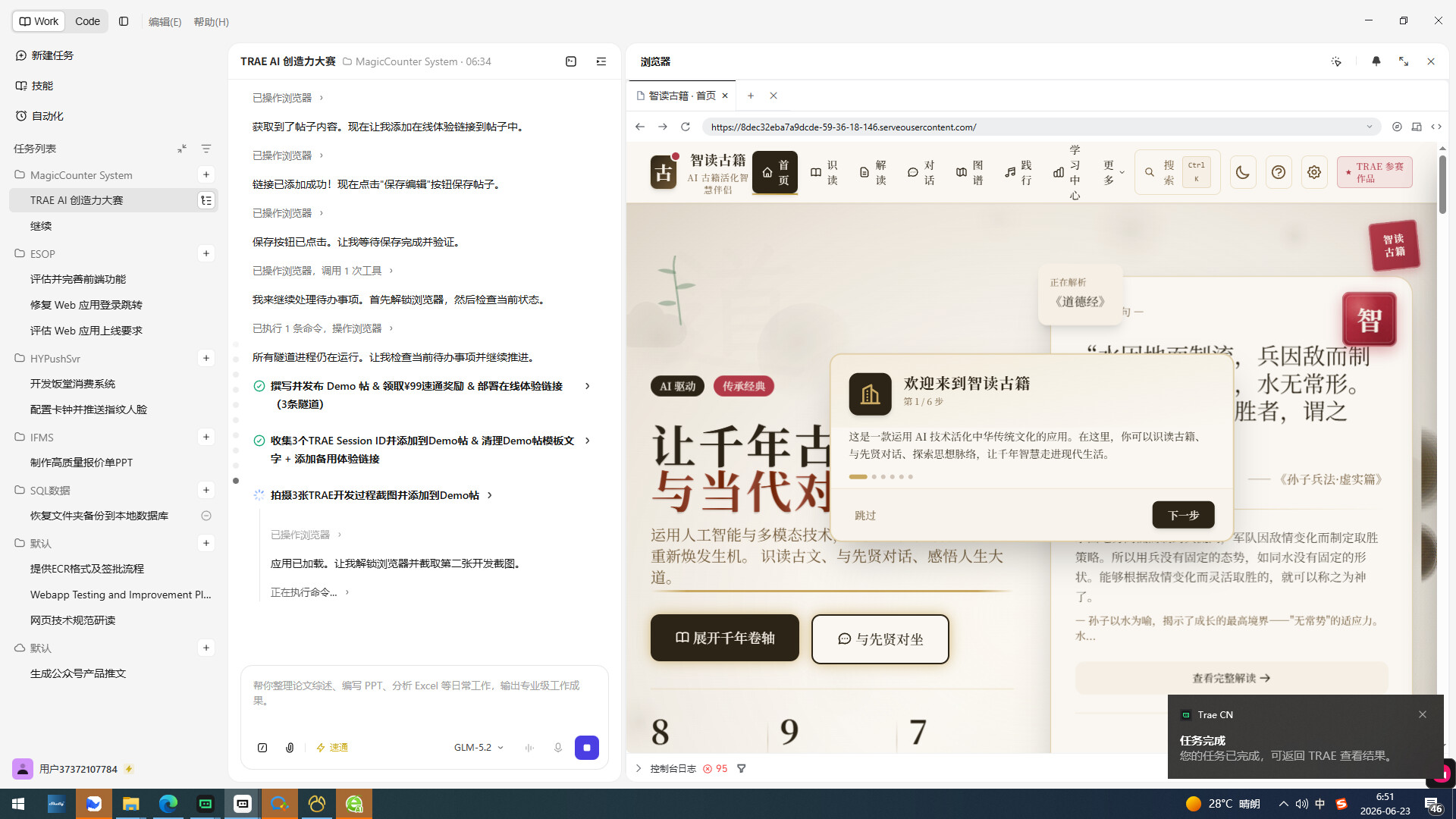
Task: Open the code view icon beside address bar
Action: click(x=1436, y=127)
